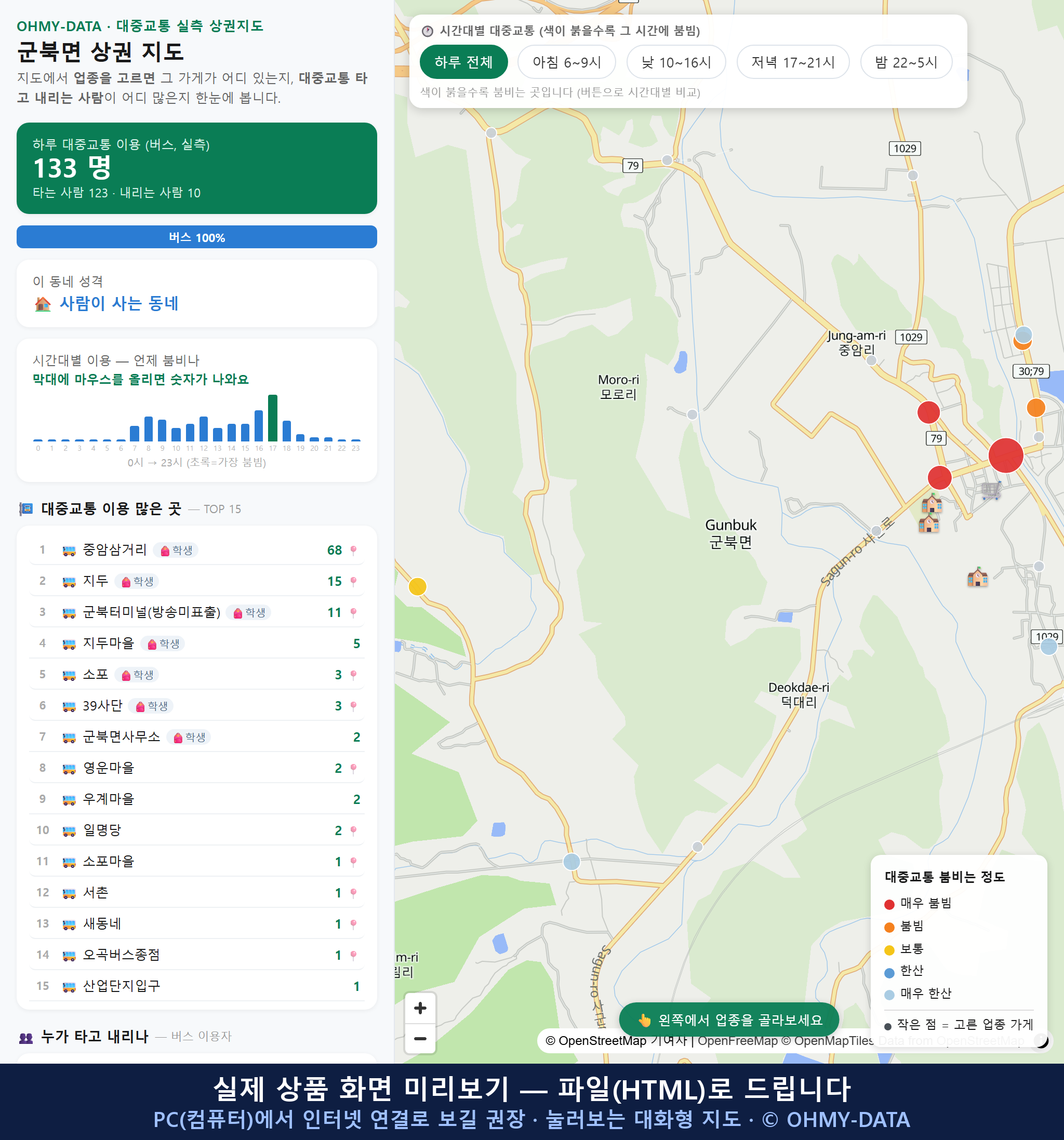Click the Moro-ri 모로리 map label
Screen dimensions: 1064x1140
pyautogui.click(x=618, y=387)
